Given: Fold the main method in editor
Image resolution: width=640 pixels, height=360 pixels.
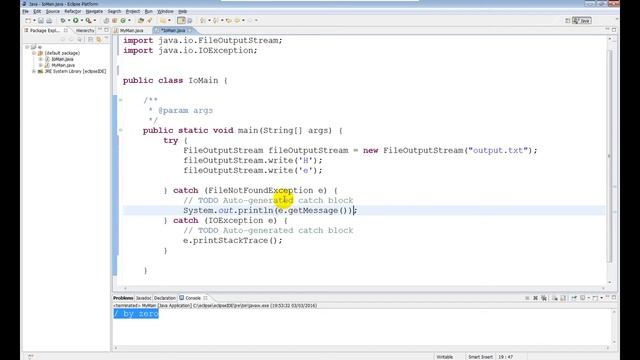Looking at the screenshot, I should coord(120,131).
